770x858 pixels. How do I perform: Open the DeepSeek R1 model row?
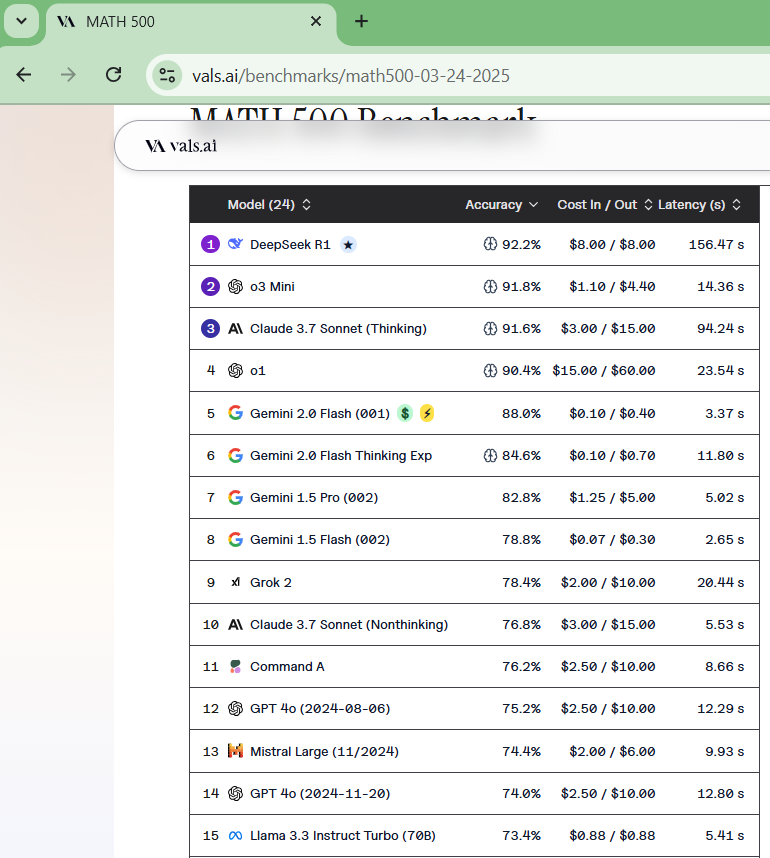pyautogui.click(x=474, y=244)
